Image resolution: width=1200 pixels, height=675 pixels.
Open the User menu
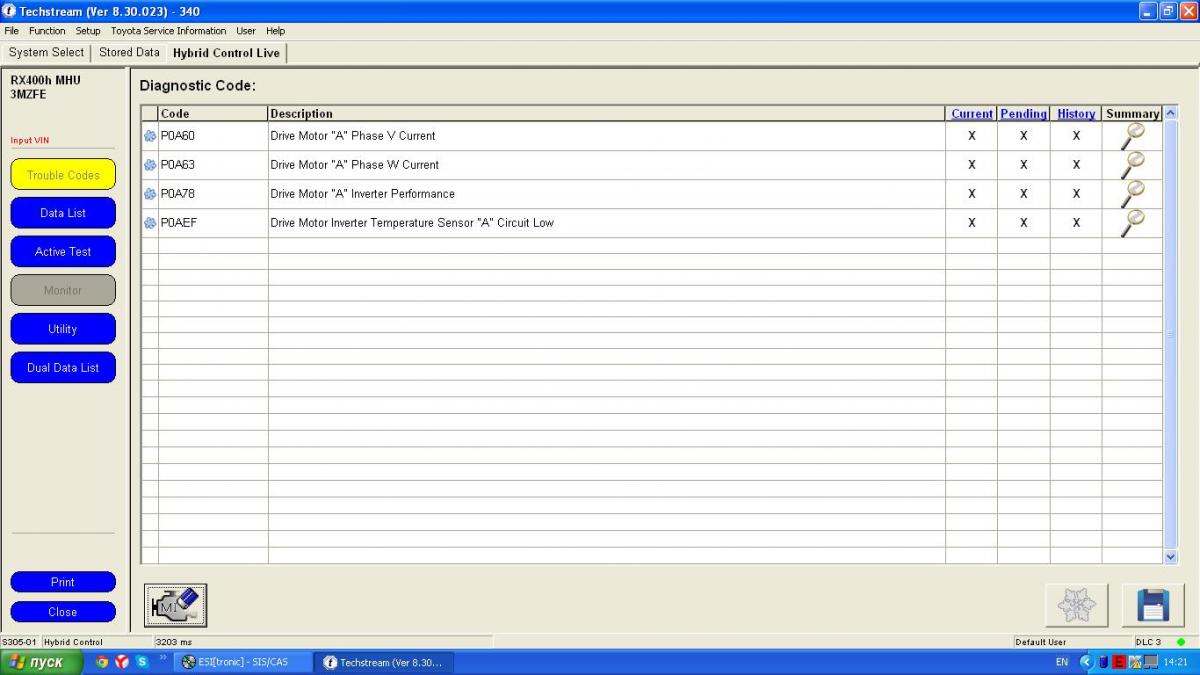[246, 31]
